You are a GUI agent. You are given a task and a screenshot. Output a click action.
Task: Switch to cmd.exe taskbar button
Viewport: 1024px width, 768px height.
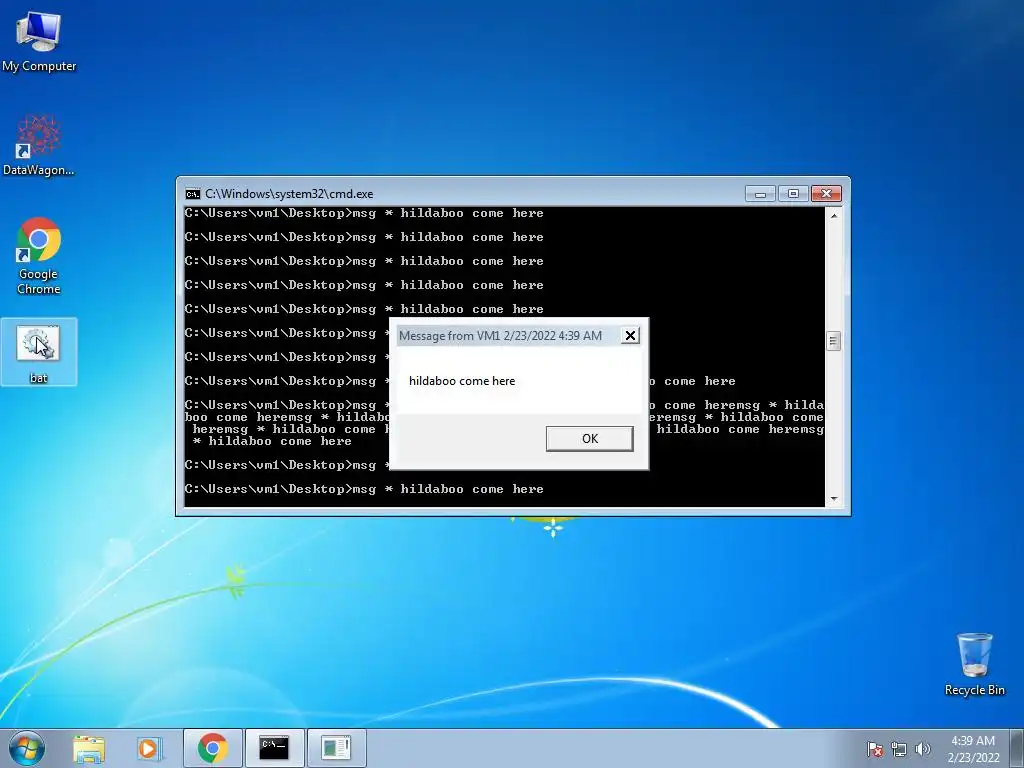(274, 748)
